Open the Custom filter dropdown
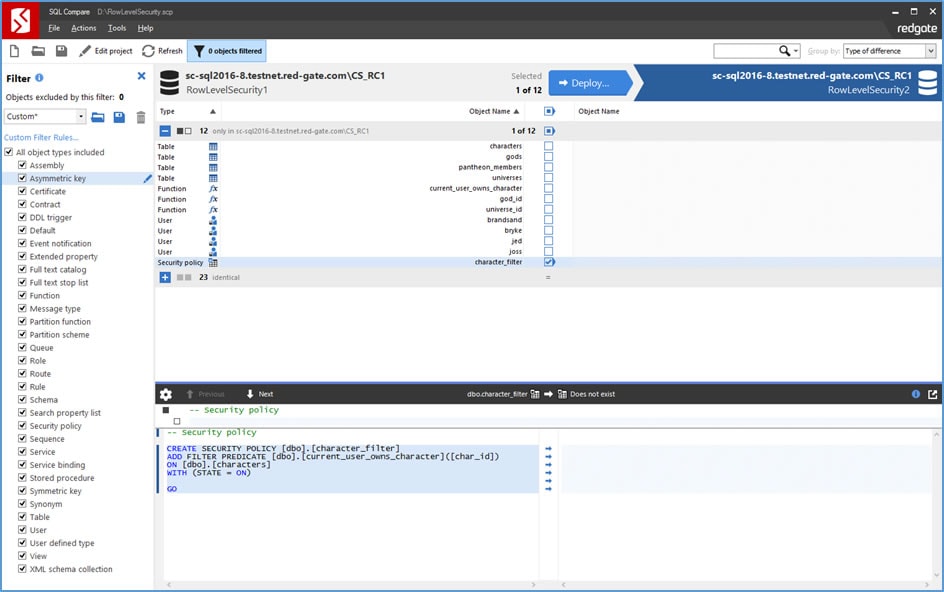The height and width of the screenshot is (592, 944). coord(45,116)
